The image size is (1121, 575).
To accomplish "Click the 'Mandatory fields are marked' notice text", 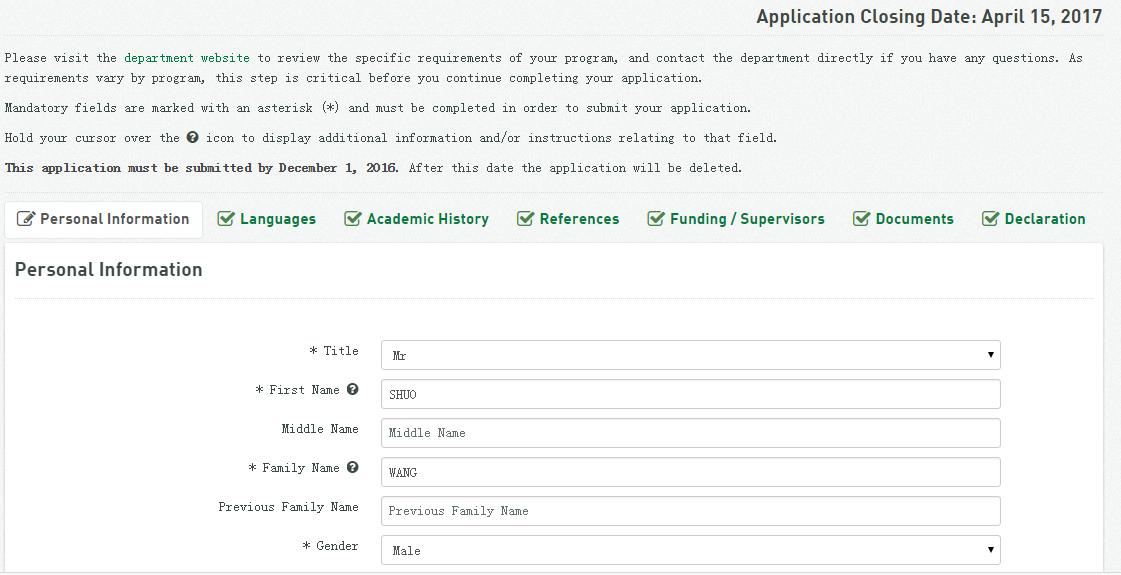I will (377, 108).
